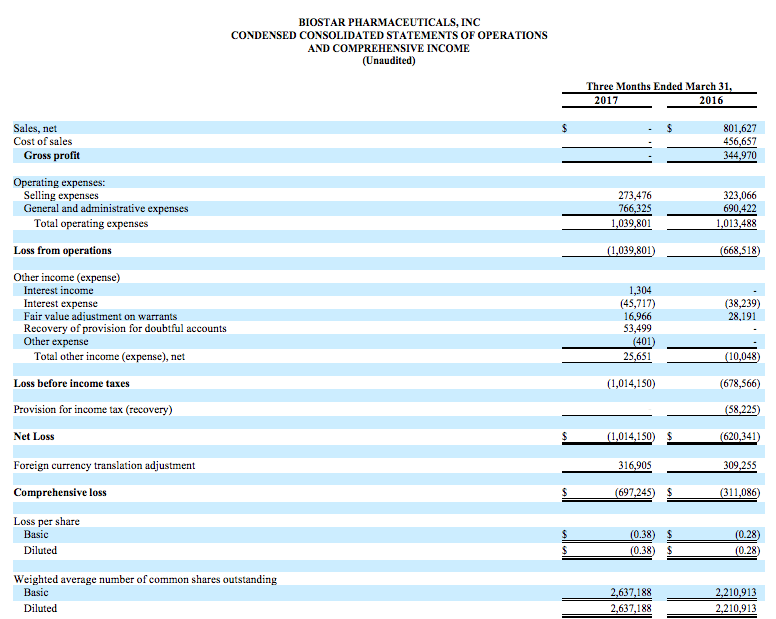Click 'Weighted average number of common shares' label
Viewport: 776px width, 619px height.
click(145, 579)
